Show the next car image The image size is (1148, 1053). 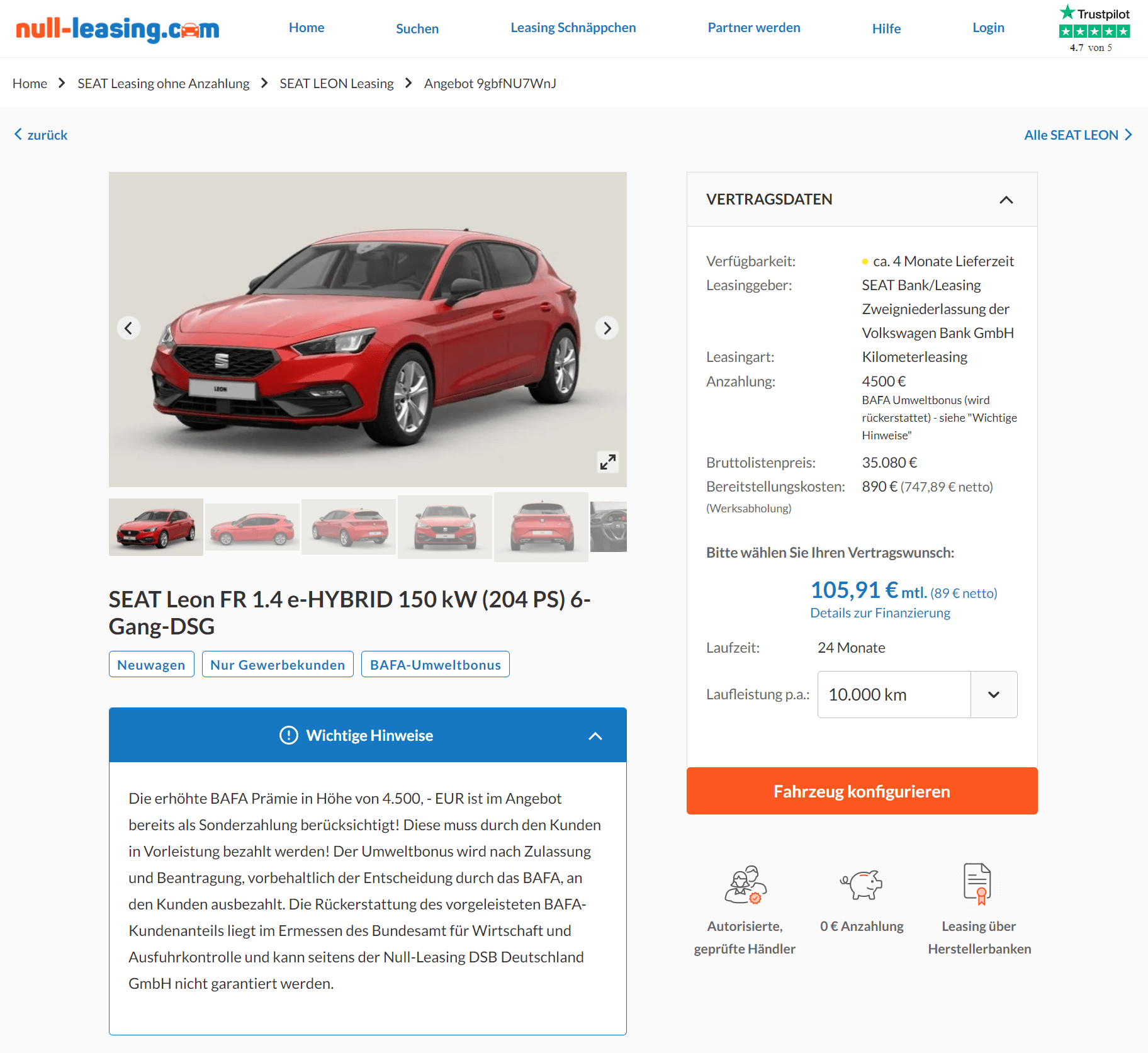point(607,328)
